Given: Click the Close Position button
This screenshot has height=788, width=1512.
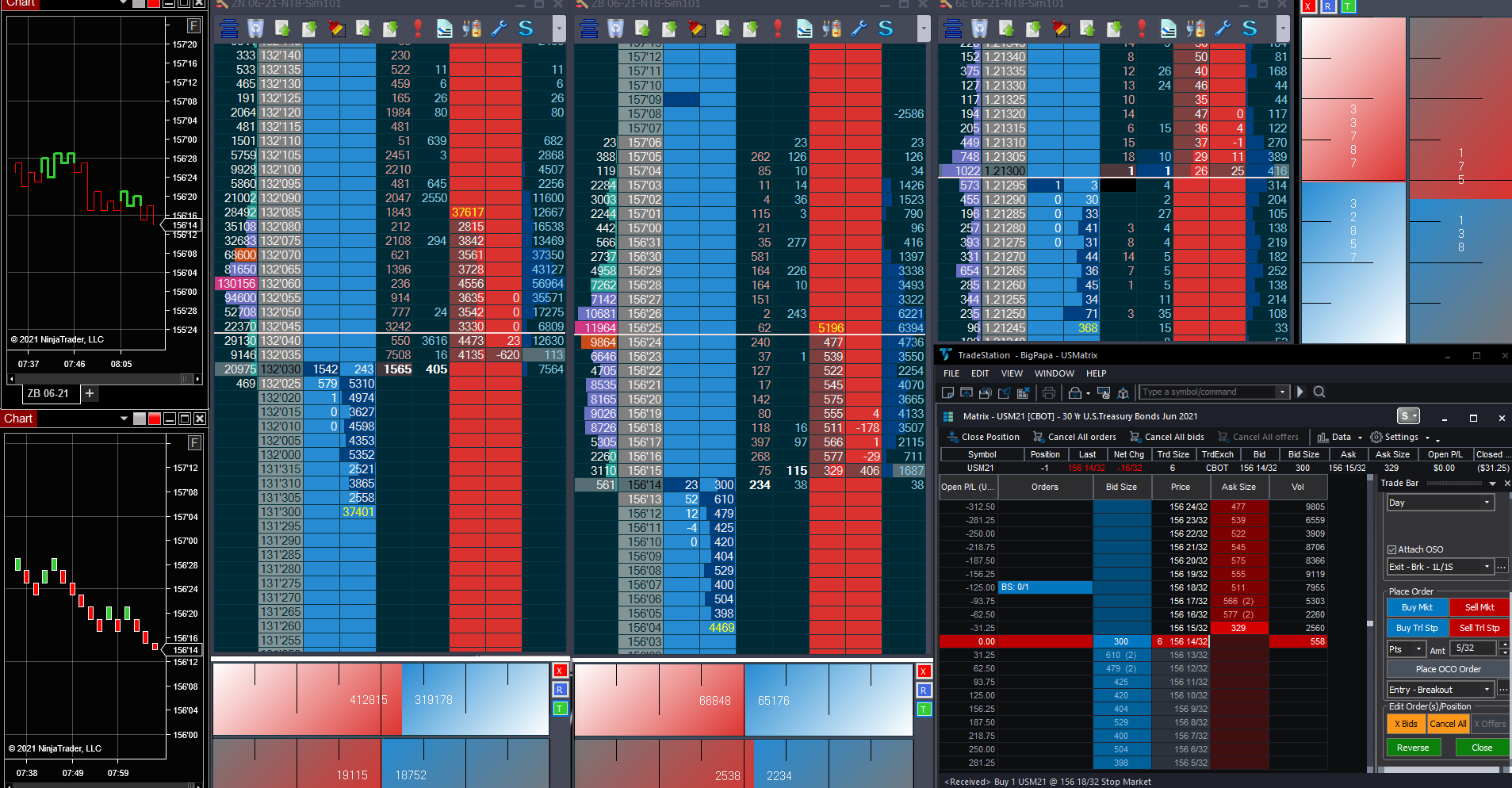Looking at the screenshot, I should 983,437.
